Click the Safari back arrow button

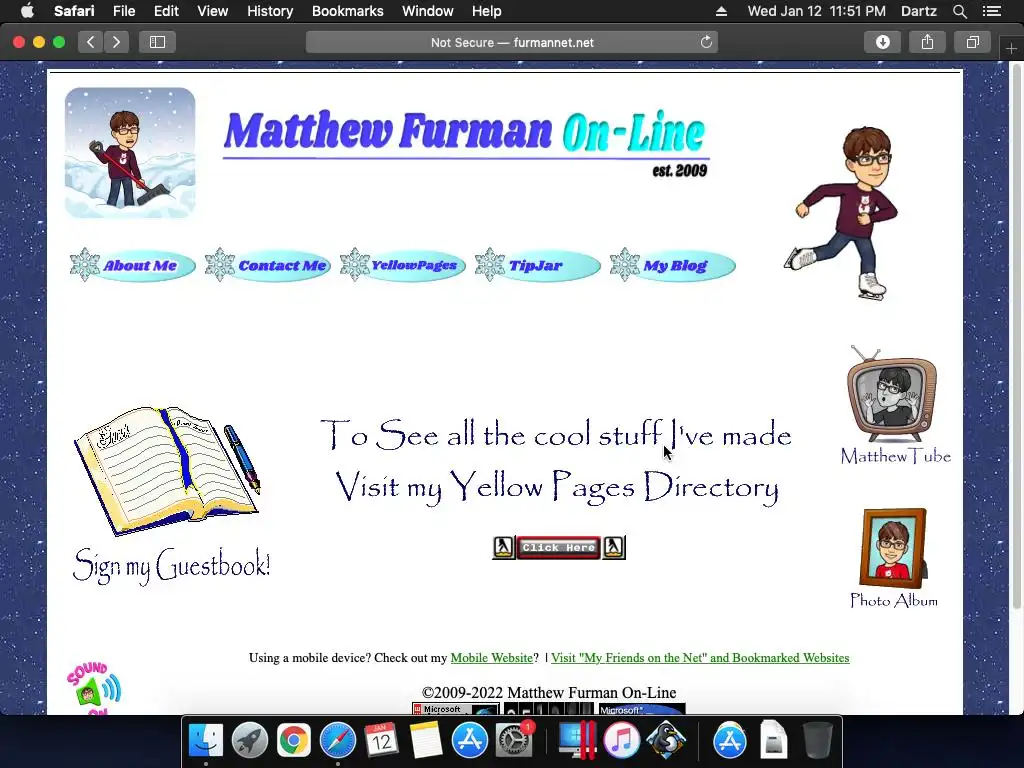(91, 42)
